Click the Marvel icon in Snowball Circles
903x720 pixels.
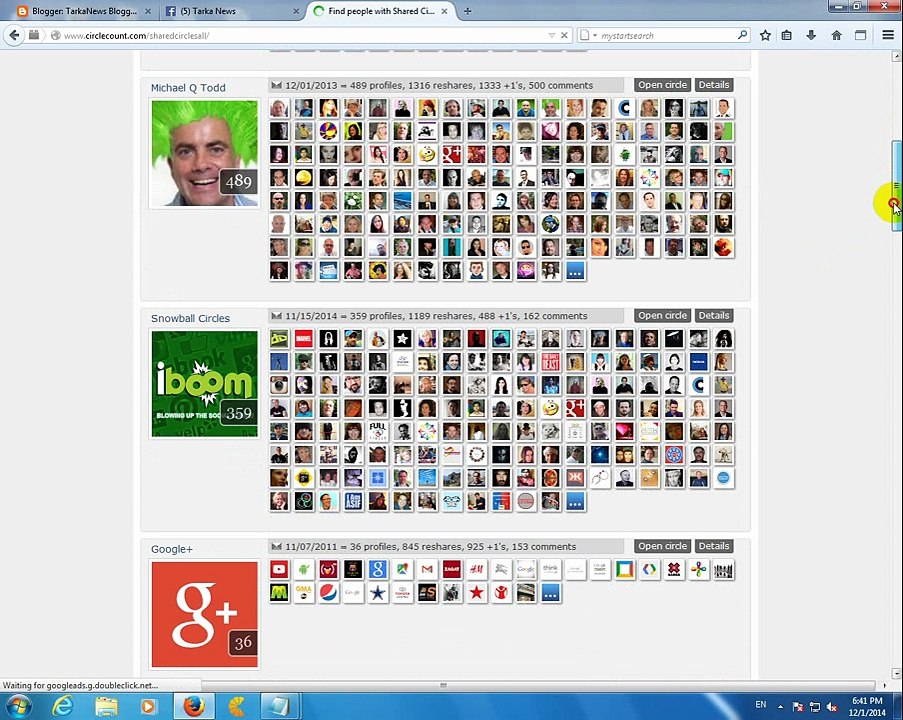[x=303, y=339]
